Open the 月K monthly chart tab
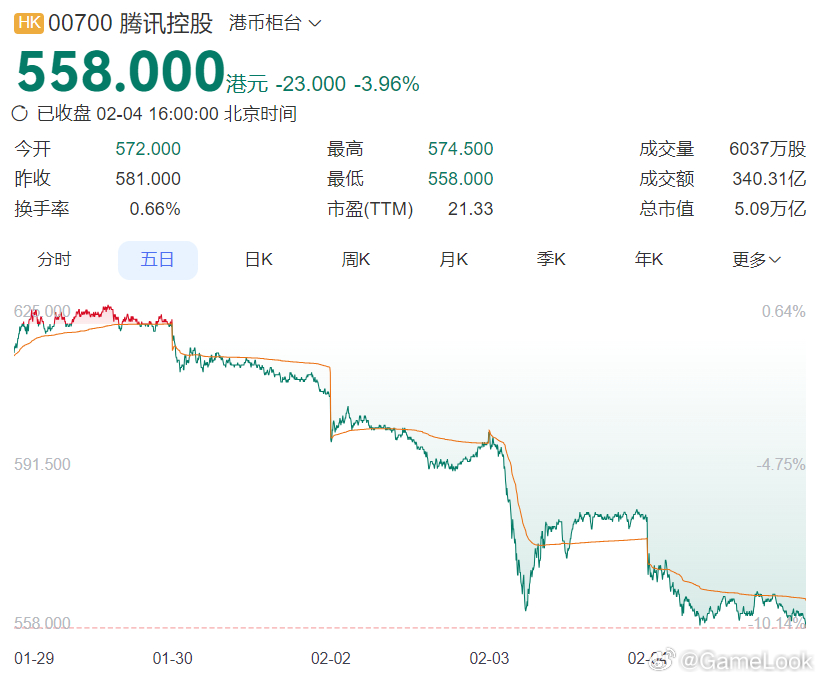 tap(453, 259)
